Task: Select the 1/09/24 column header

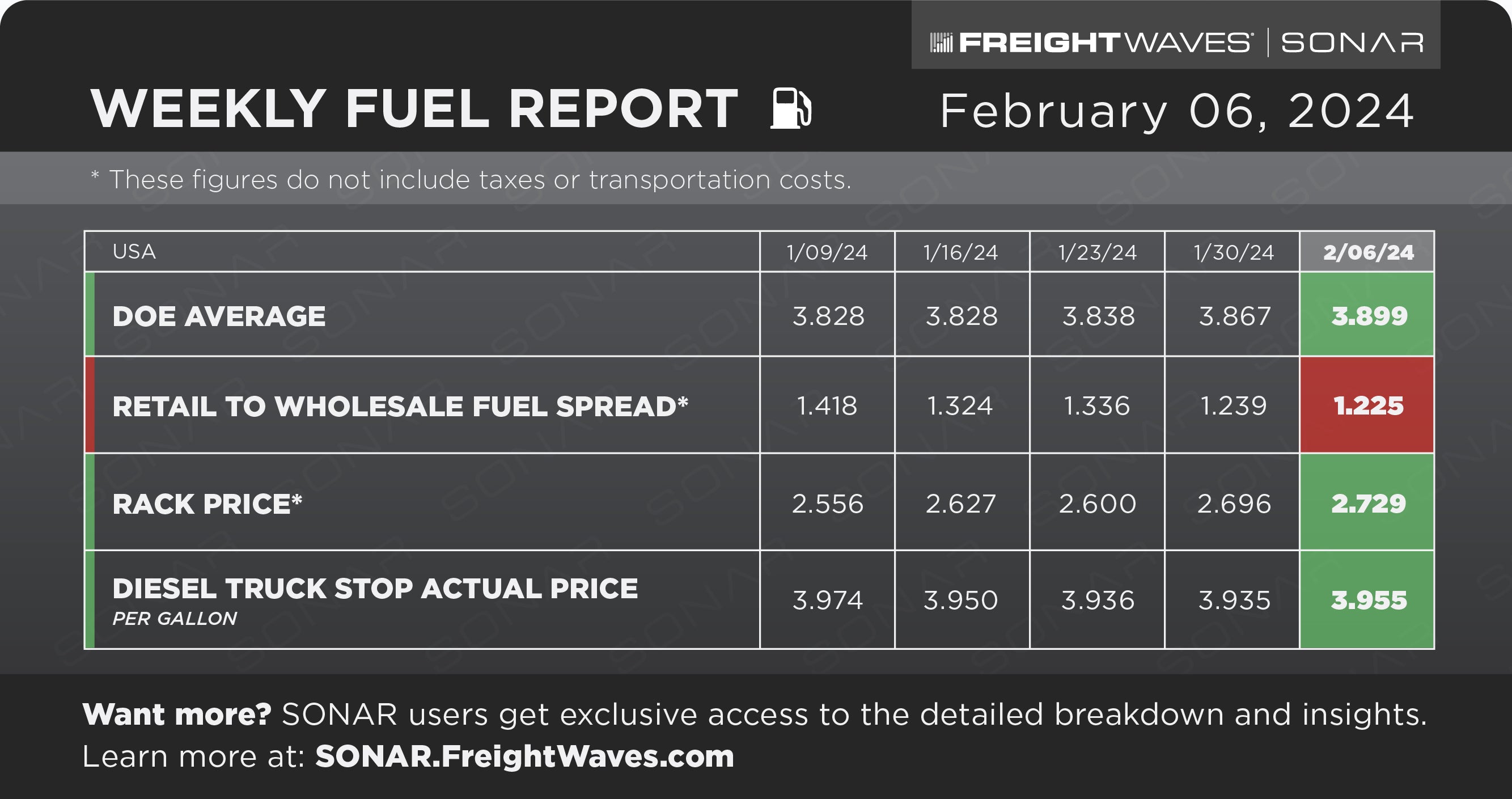Action: click(827, 252)
